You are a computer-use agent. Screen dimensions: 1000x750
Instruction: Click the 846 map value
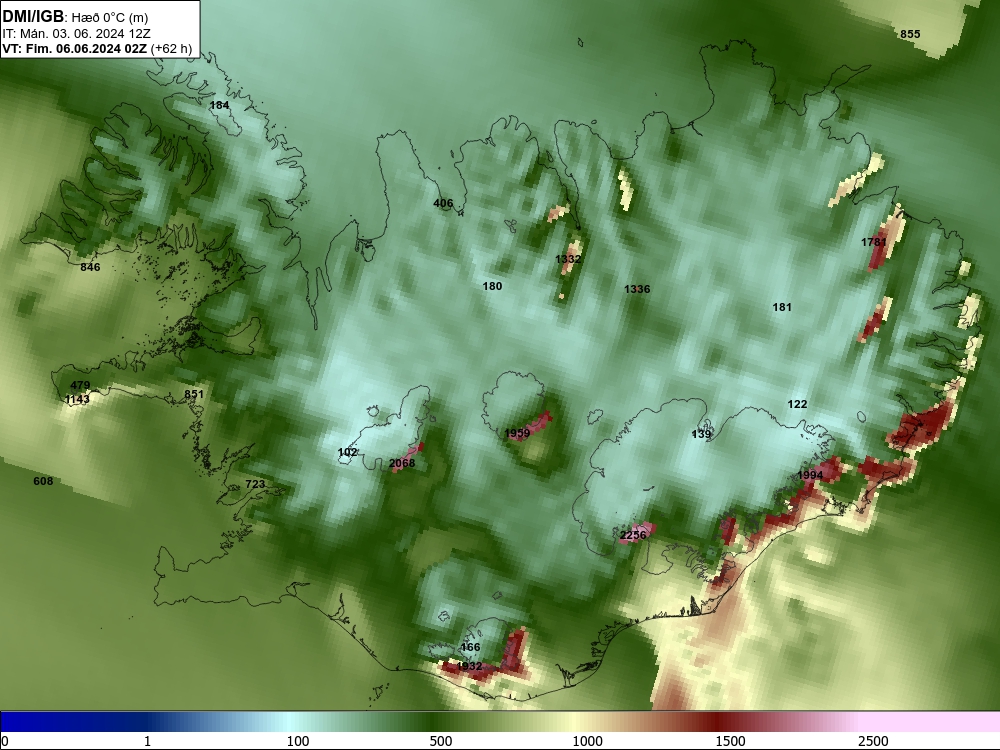(90, 267)
